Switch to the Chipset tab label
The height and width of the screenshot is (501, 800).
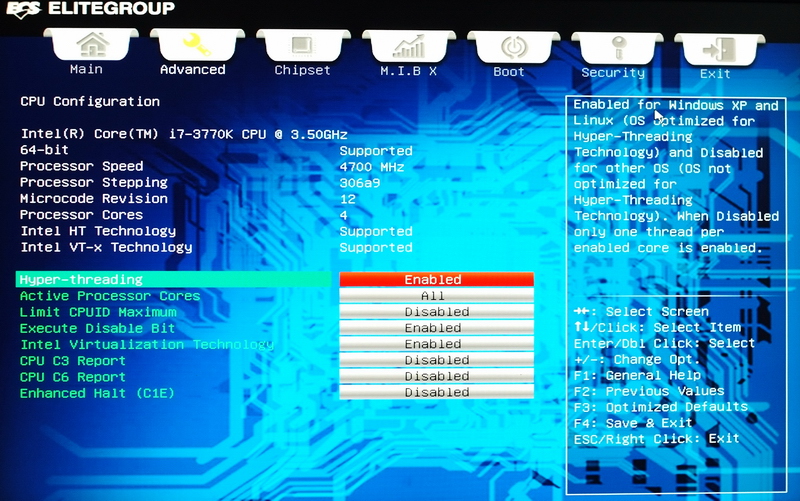click(x=302, y=70)
